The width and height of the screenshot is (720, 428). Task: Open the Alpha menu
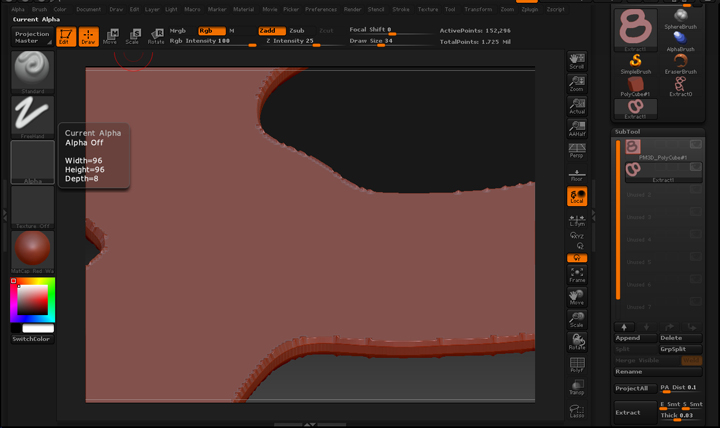coord(18,9)
